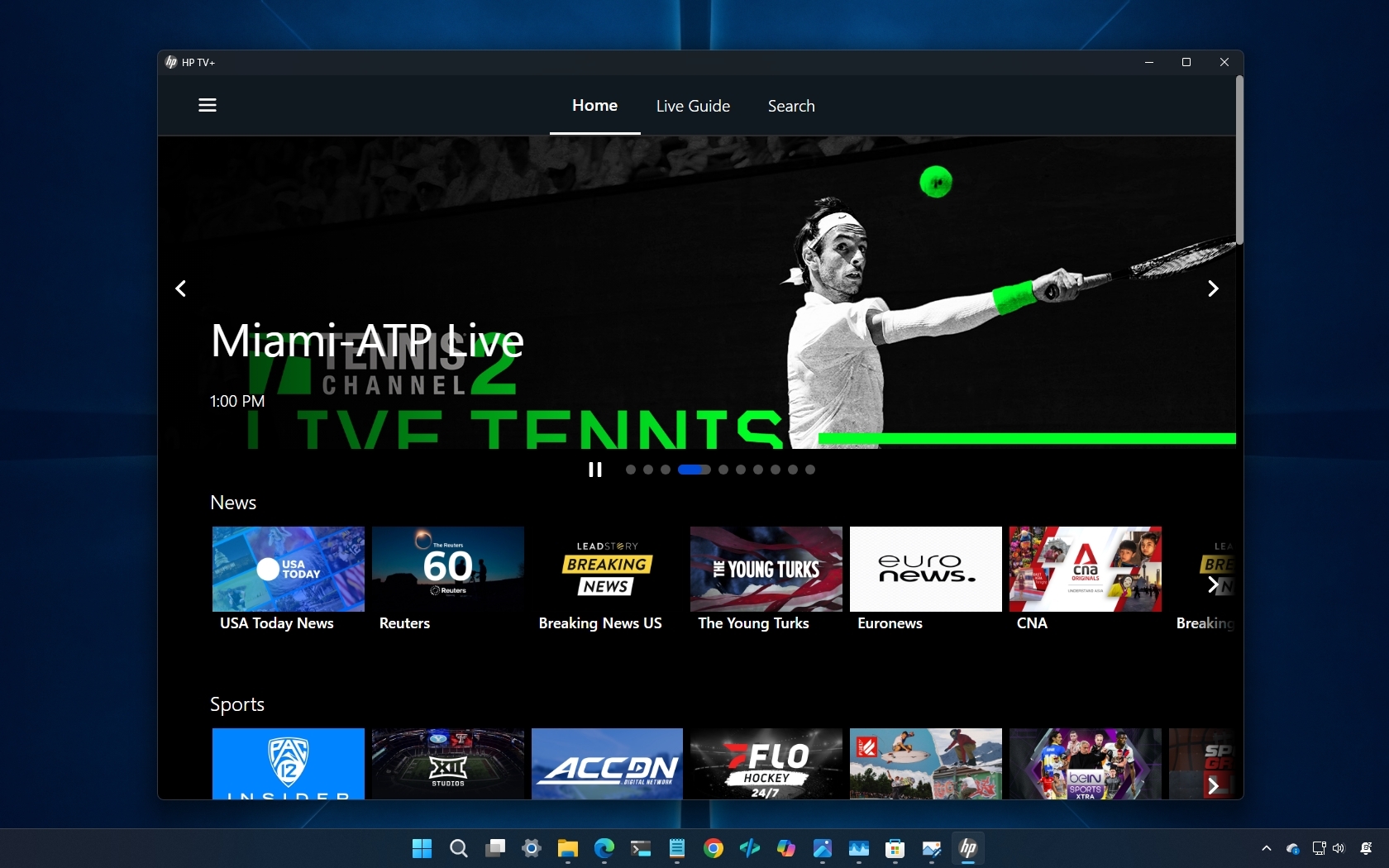This screenshot has width=1389, height=868.
Task: Click the active blue slide progress indicator
Action: 694,470
